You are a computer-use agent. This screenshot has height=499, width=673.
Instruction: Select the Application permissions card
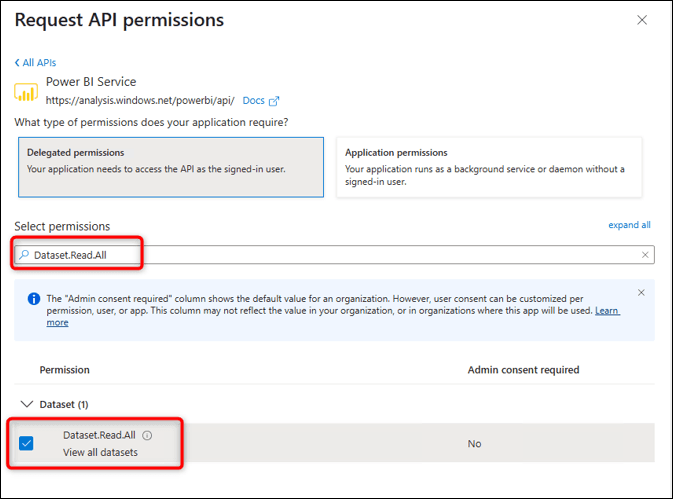(489, 167)
